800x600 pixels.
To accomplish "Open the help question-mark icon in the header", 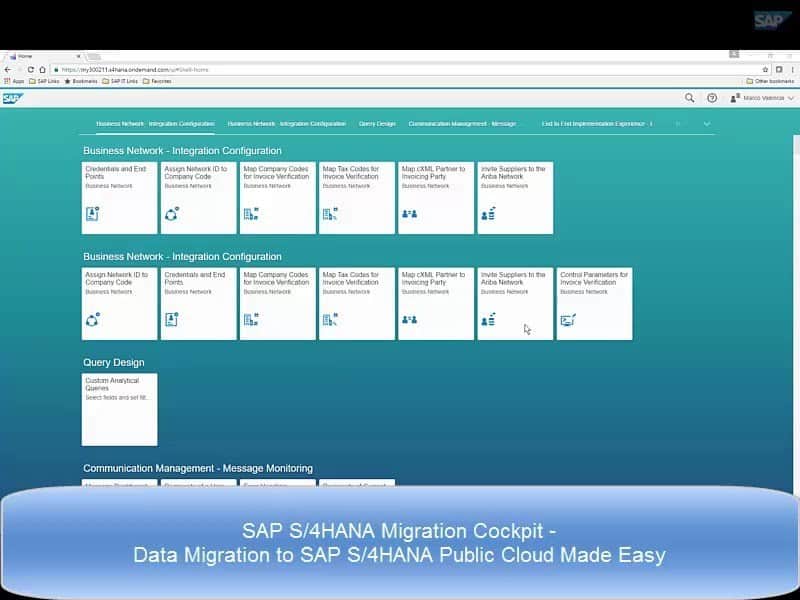I will pyautogui.click(x=710, y=97).
